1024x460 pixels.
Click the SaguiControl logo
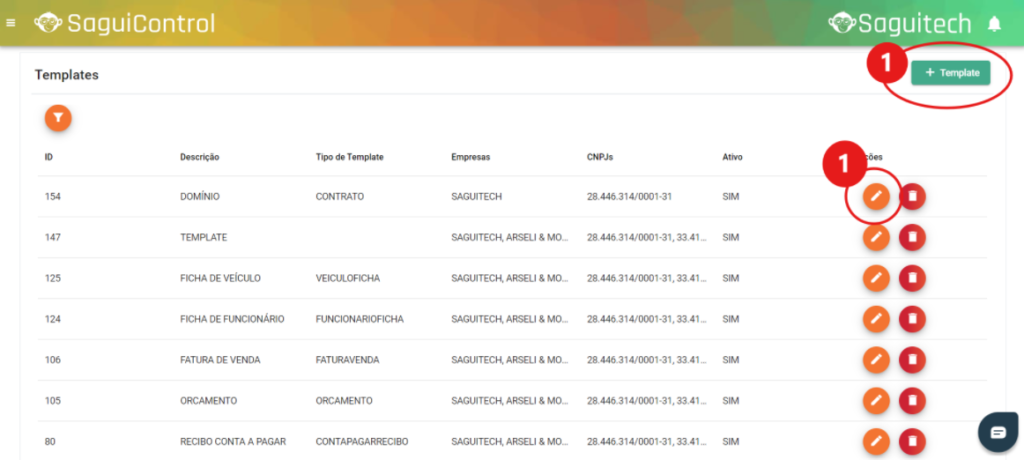tap(125, 22)
